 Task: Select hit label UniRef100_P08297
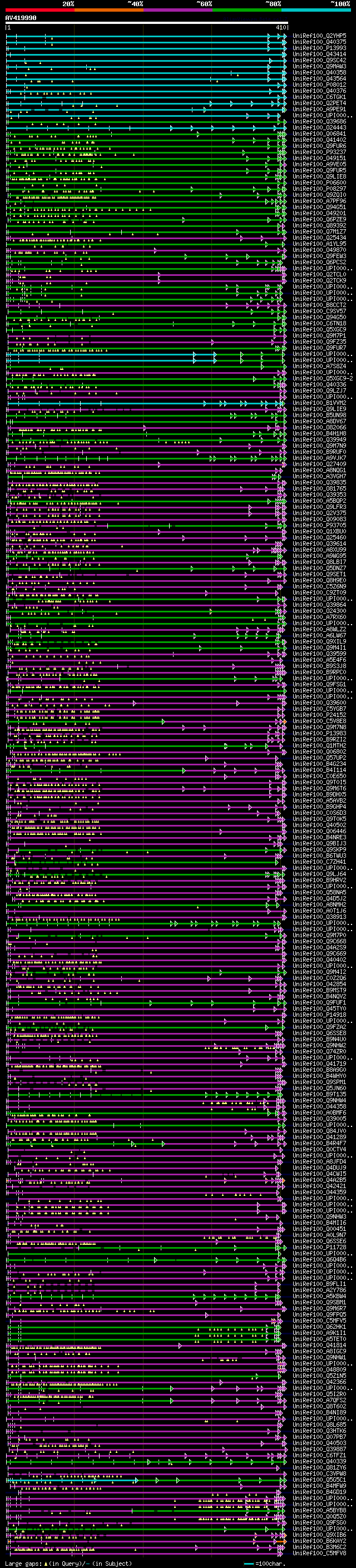click(x=319, y=189)
